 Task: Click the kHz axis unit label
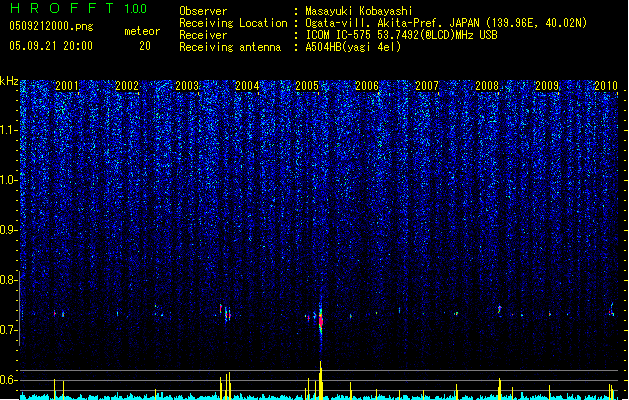click(x=9, y=81)
